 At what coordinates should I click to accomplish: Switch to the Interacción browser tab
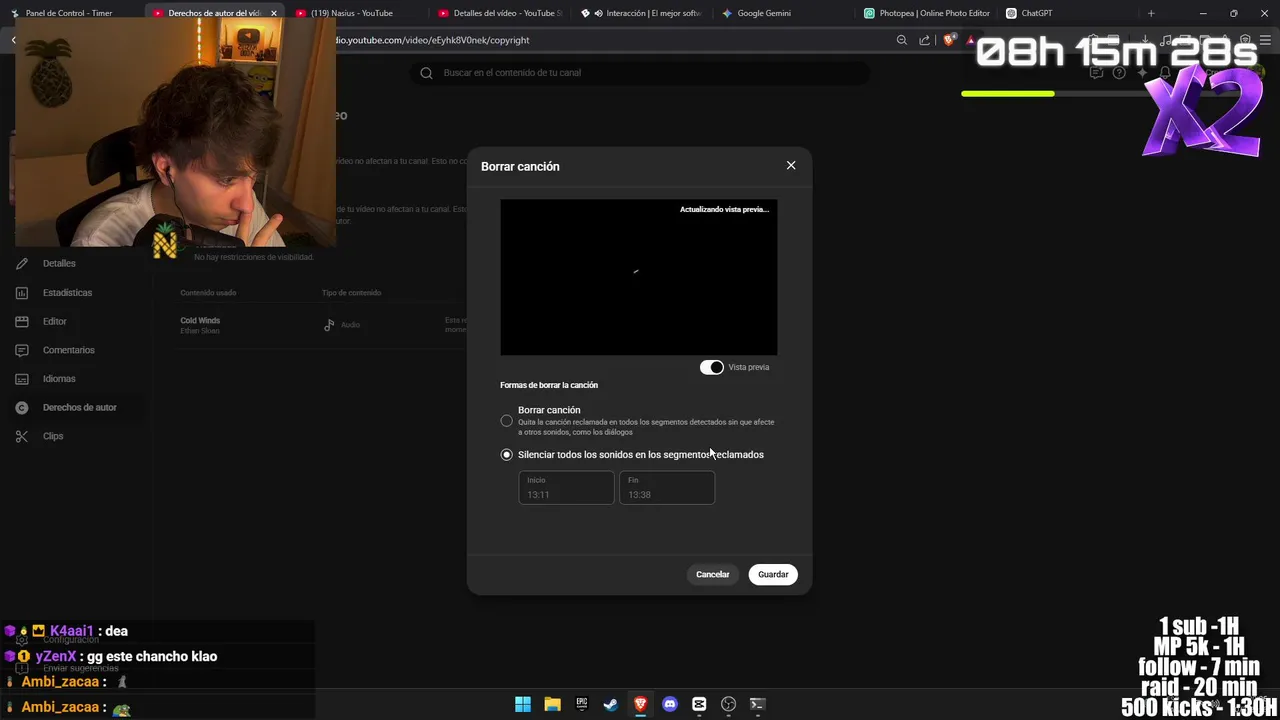[x=642, y=13]
